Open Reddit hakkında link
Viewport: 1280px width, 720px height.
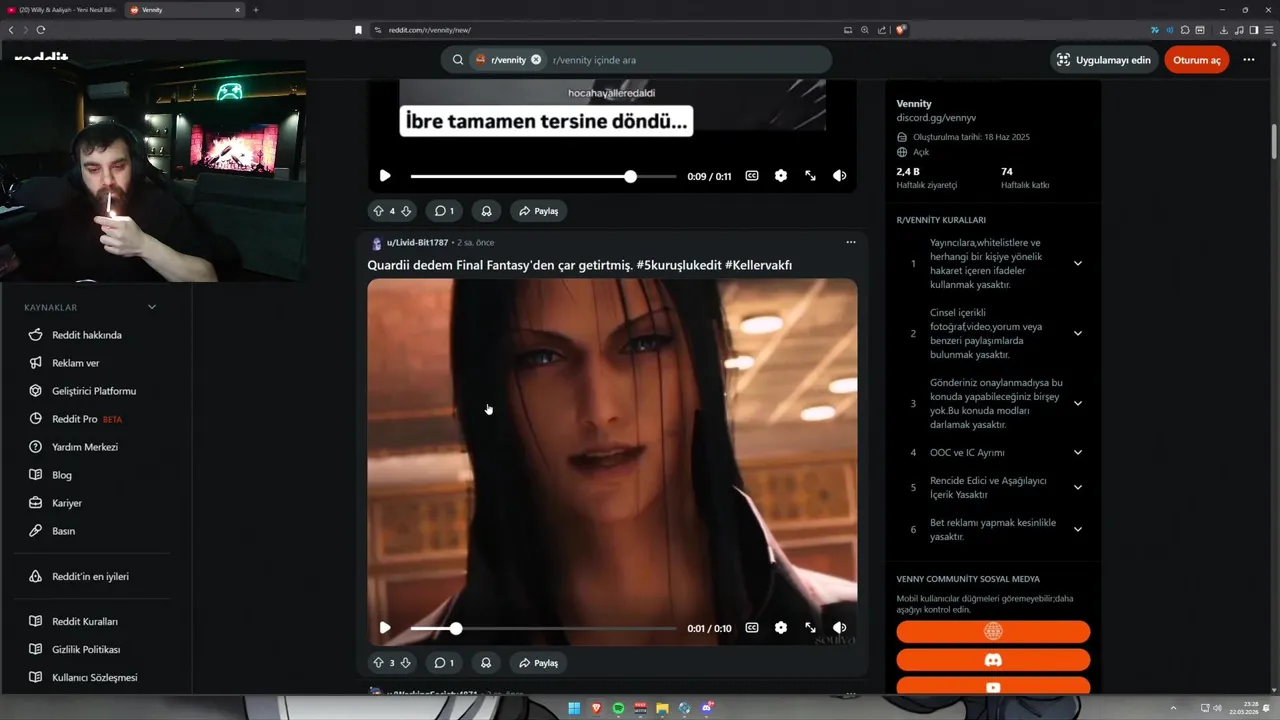(x=87, y=335)
